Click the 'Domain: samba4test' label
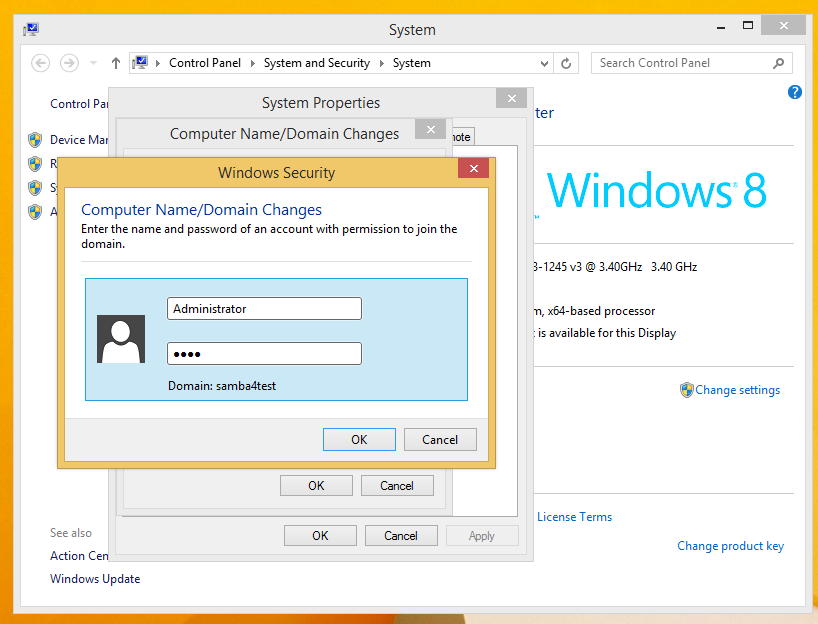The image size is (818, 624). click(x=222, y=386)
